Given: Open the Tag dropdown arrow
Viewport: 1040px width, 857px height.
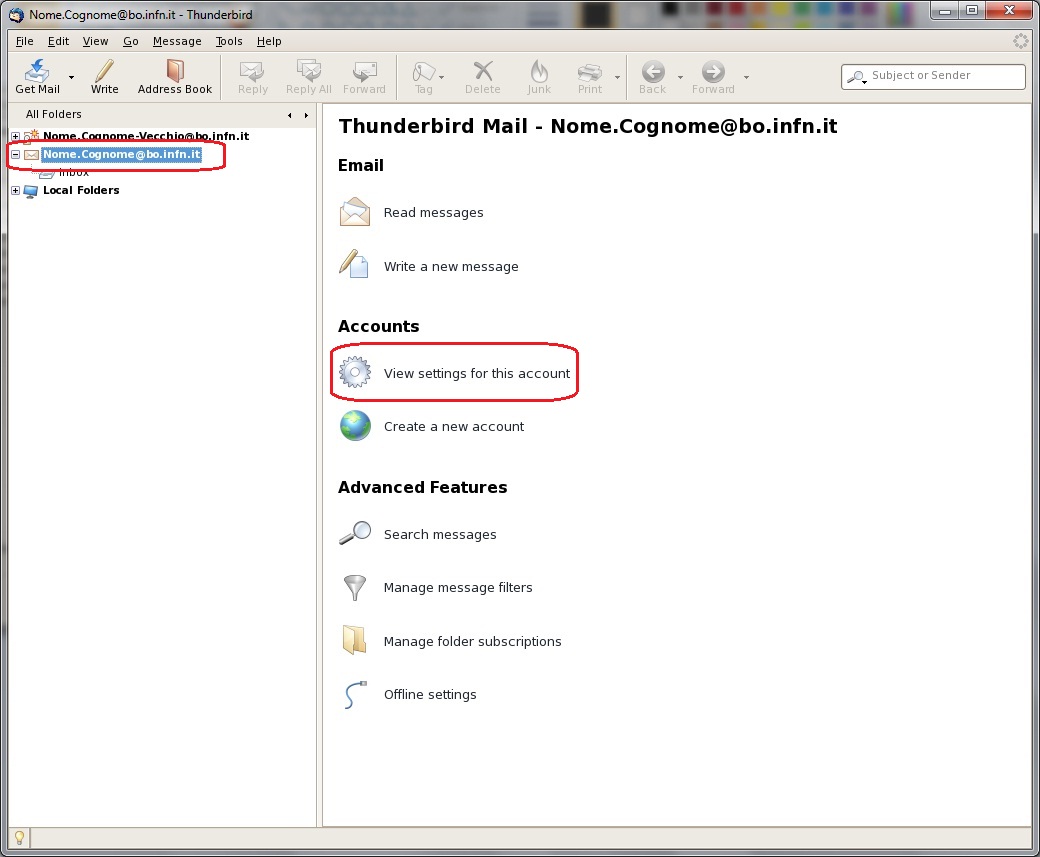Looking at the screenshot, I should pos(442,77).
